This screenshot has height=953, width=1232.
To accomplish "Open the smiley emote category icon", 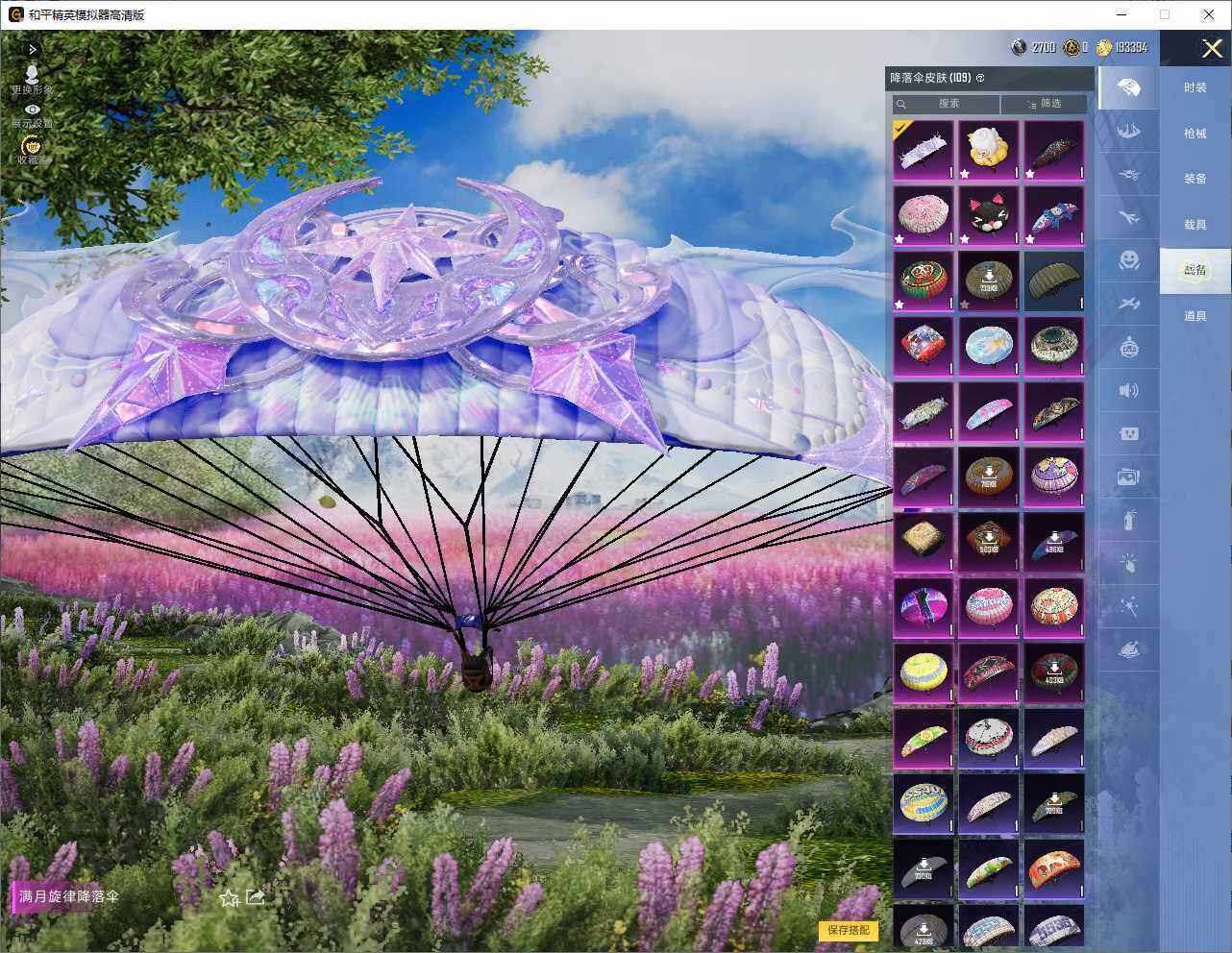I will 1128,259.
